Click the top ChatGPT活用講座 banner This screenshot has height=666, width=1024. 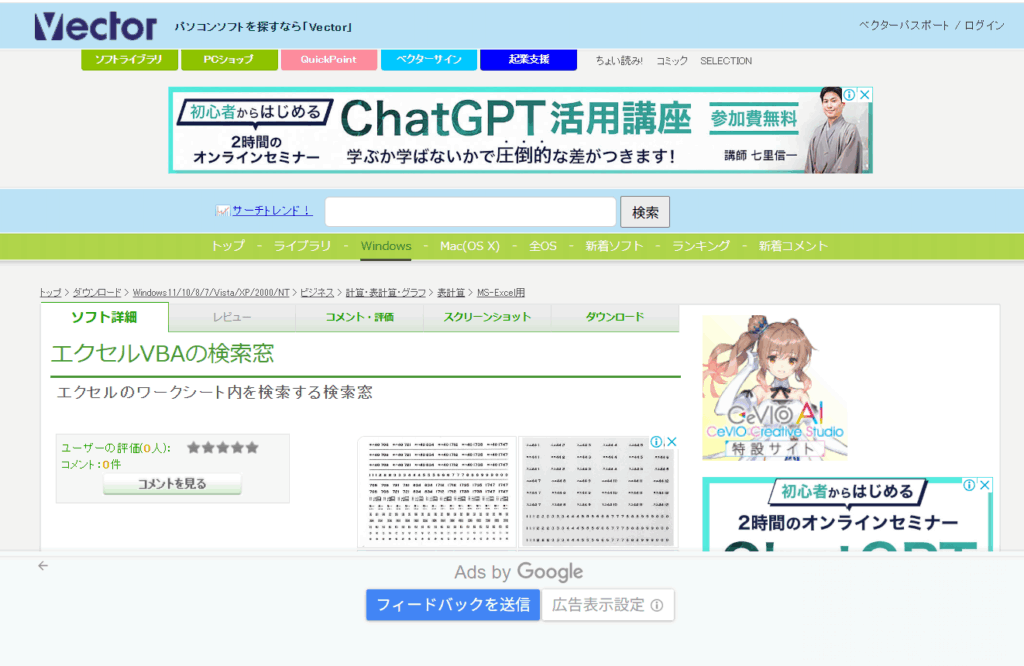(520, 131)
